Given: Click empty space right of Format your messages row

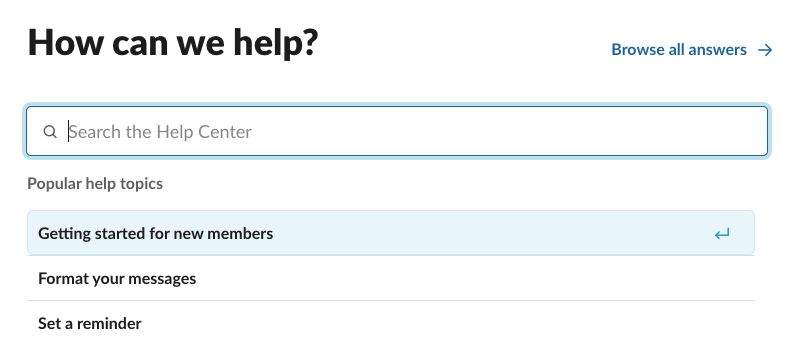Looking at the screenshot, I should pyautogui.click(x=473, y=279).
